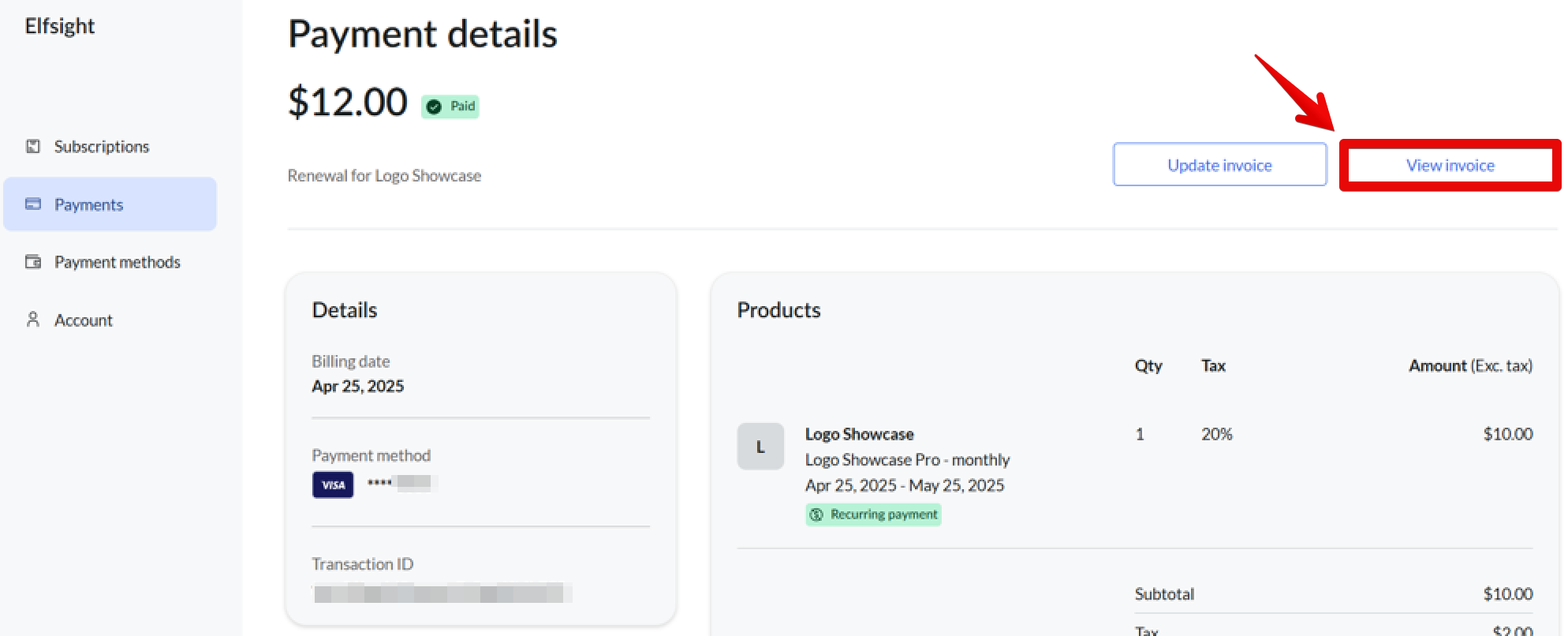
Task: Click the blurred Transaction ID value
Action: point(442,593)
